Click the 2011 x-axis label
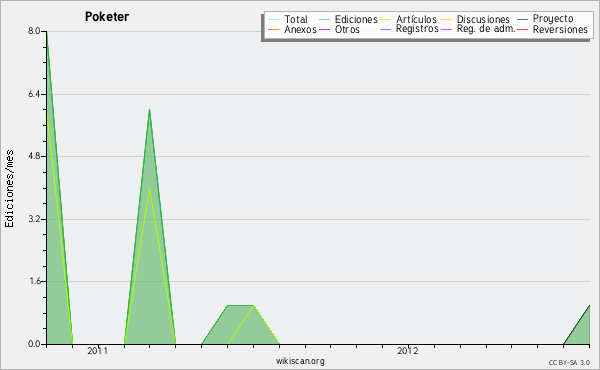 (98, 351)
